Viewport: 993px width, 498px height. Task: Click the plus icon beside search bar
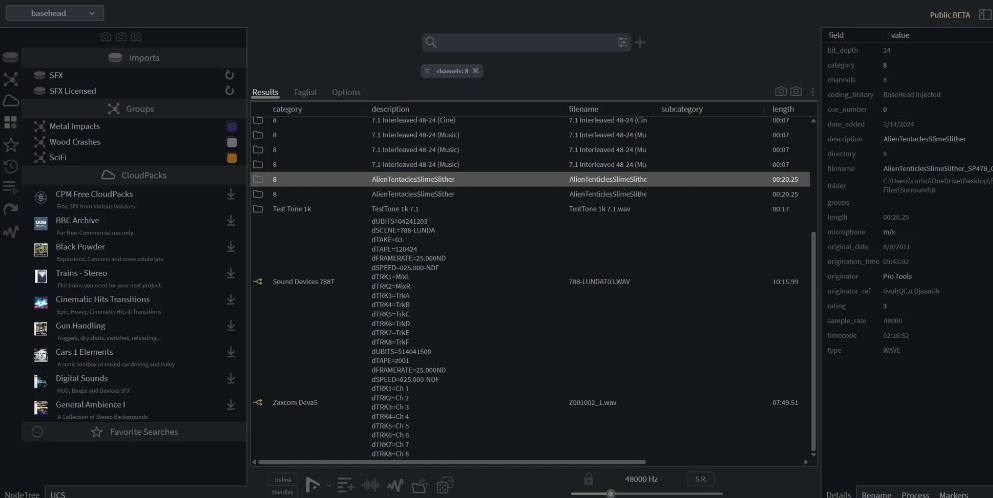(641, 43)
